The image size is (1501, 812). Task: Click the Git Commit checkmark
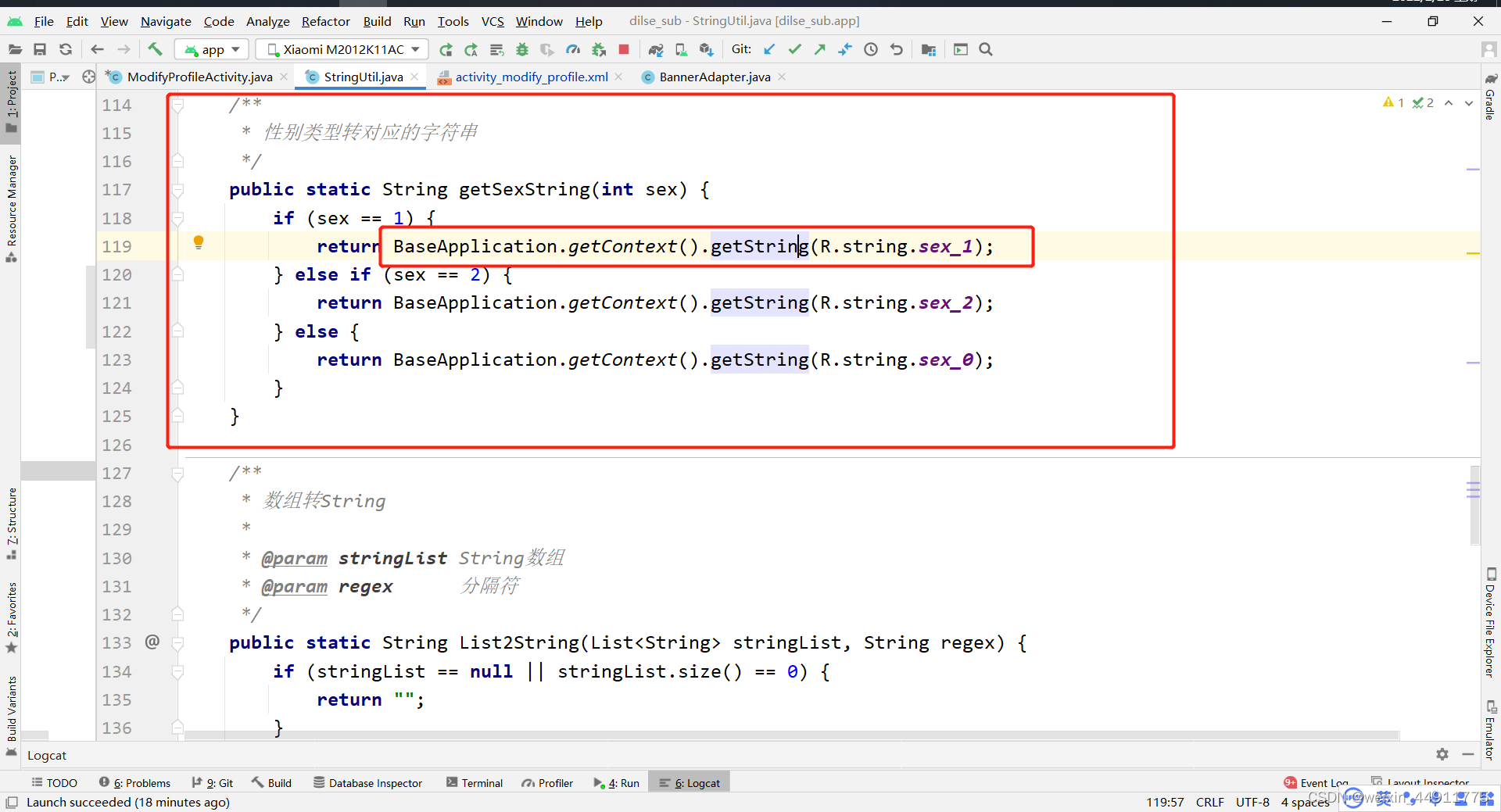794,49
